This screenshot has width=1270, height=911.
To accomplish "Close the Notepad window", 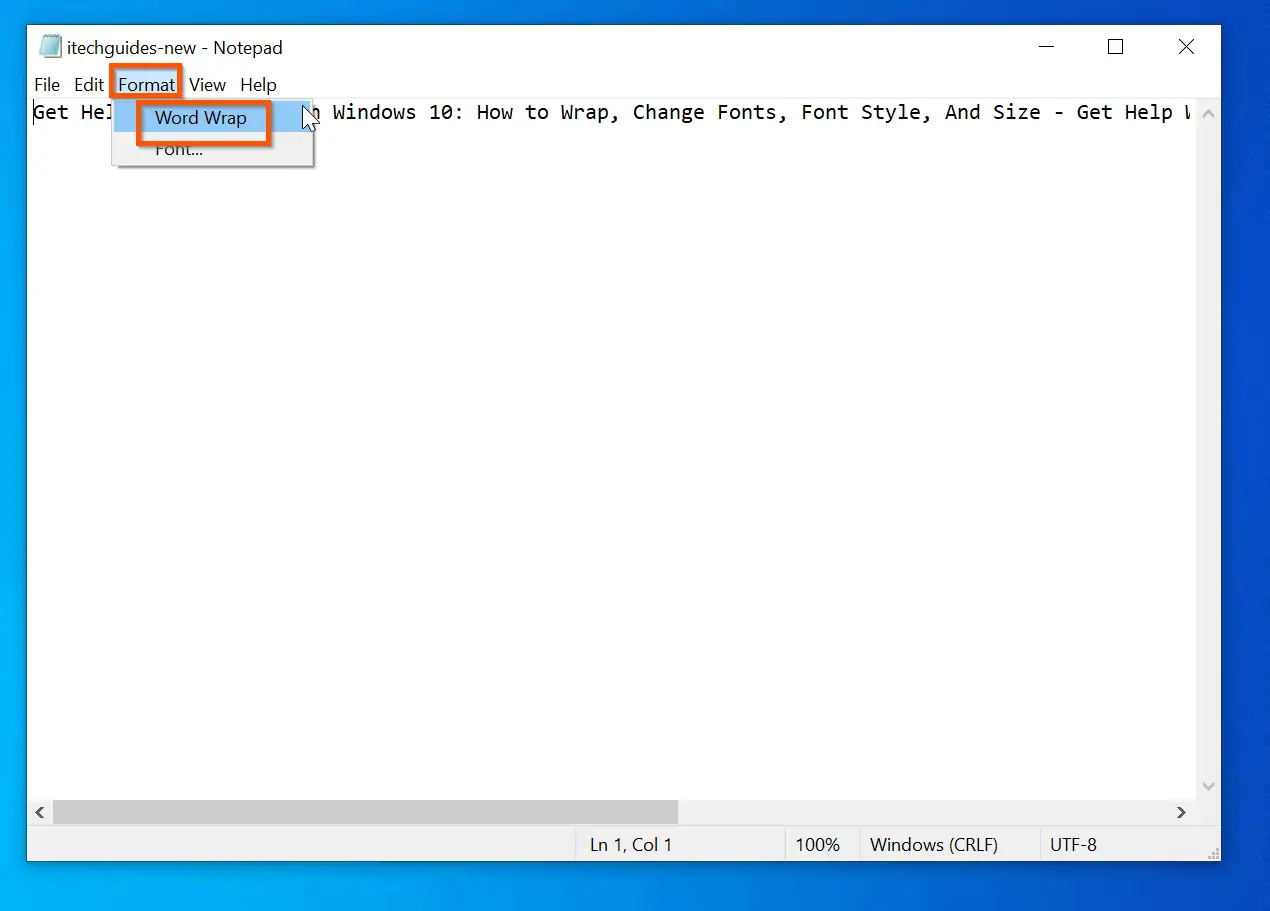I will pyautogui.click(x=1186, y=47).
